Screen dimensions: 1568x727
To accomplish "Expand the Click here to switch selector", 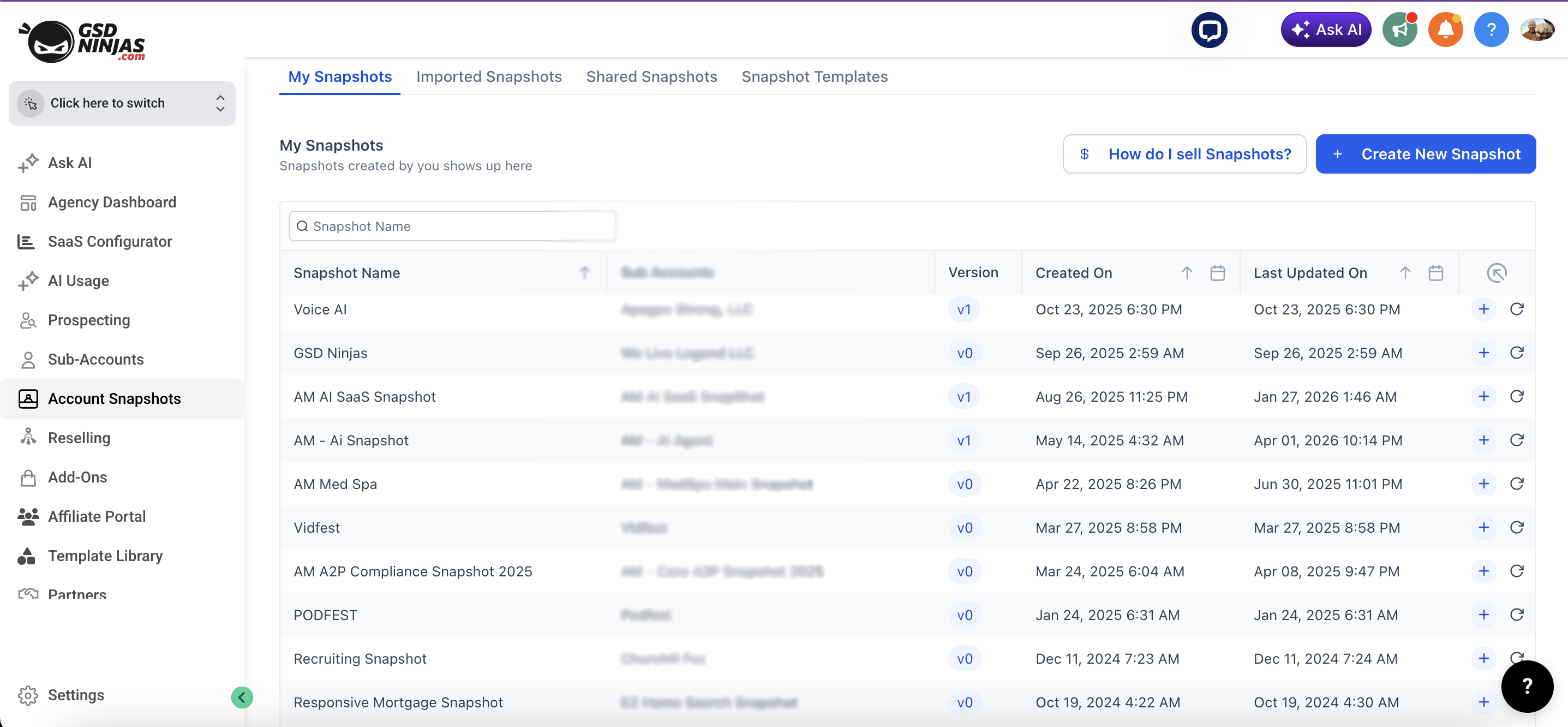I will tap(122, 103).
